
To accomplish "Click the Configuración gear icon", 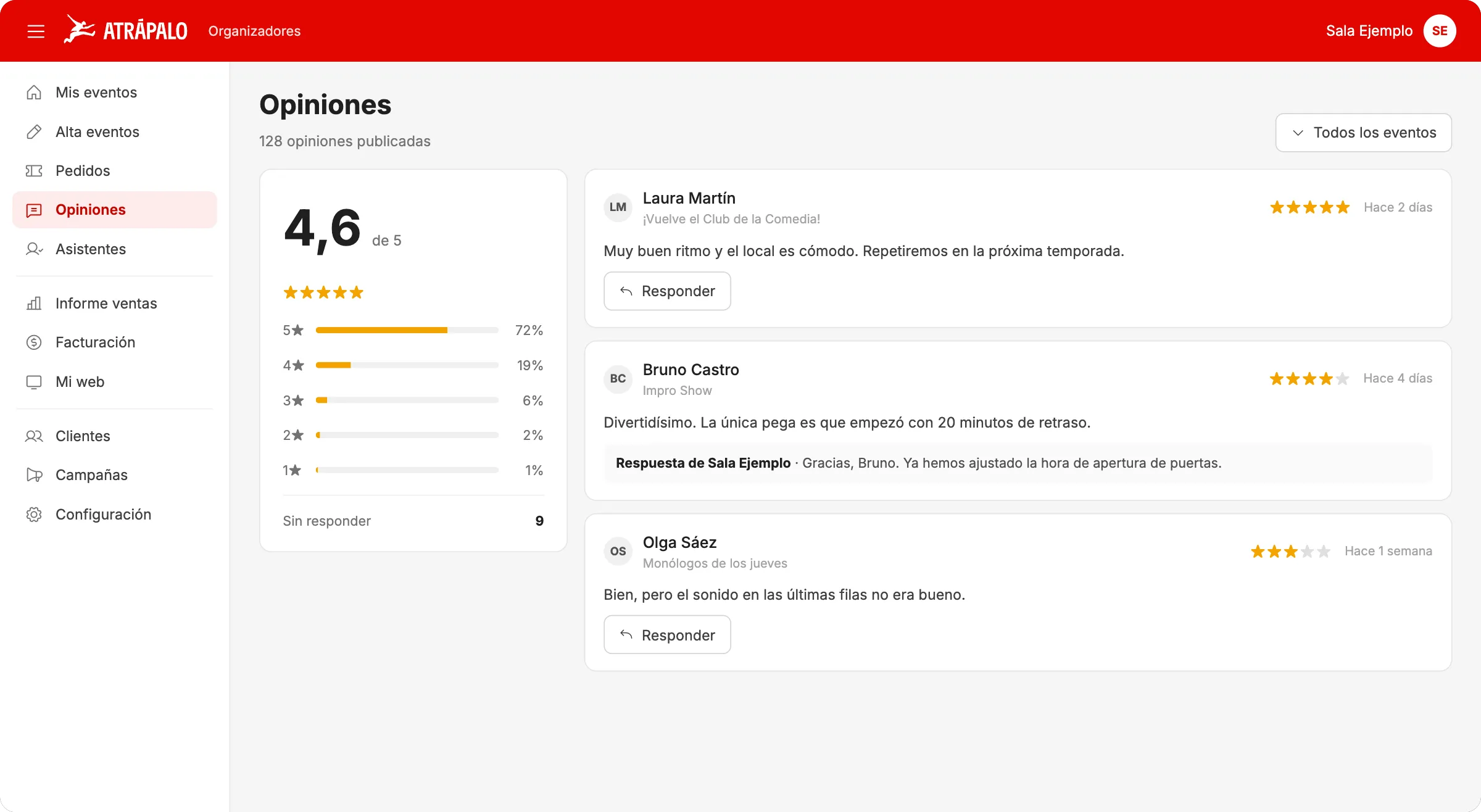I will click(34, 515).
